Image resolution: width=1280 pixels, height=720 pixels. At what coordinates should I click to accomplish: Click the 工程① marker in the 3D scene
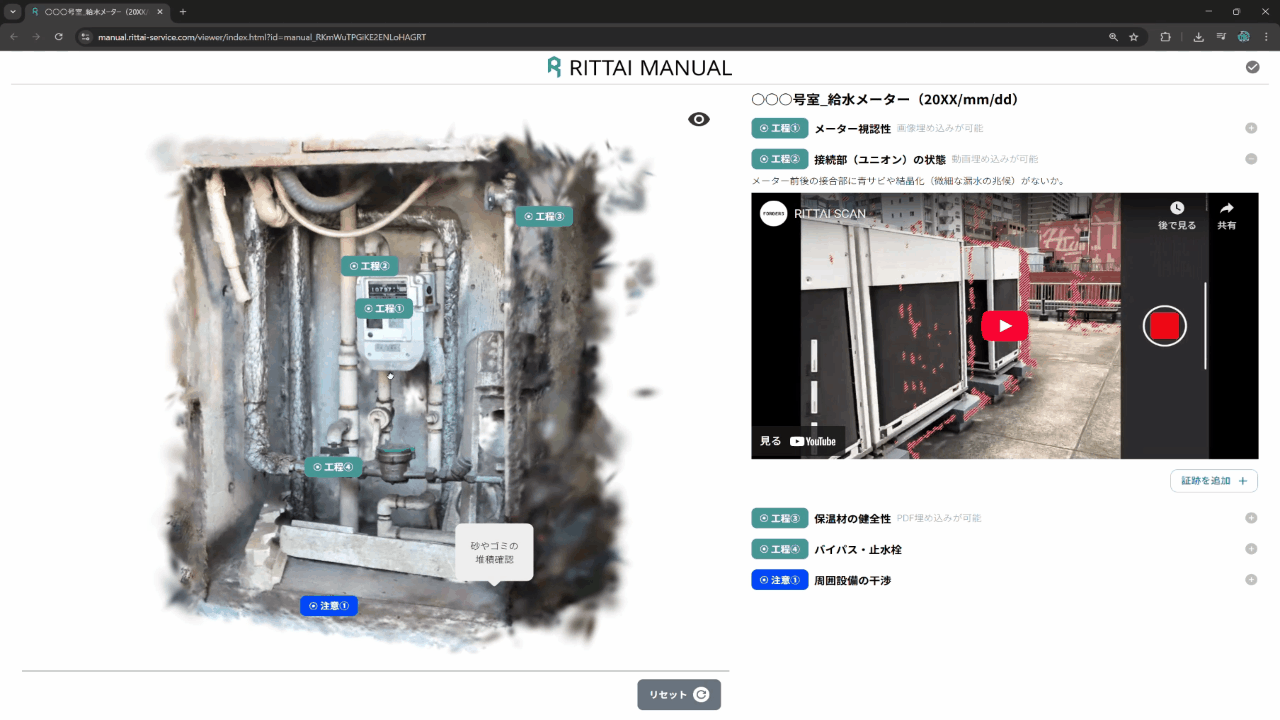[x=385, y=309]
